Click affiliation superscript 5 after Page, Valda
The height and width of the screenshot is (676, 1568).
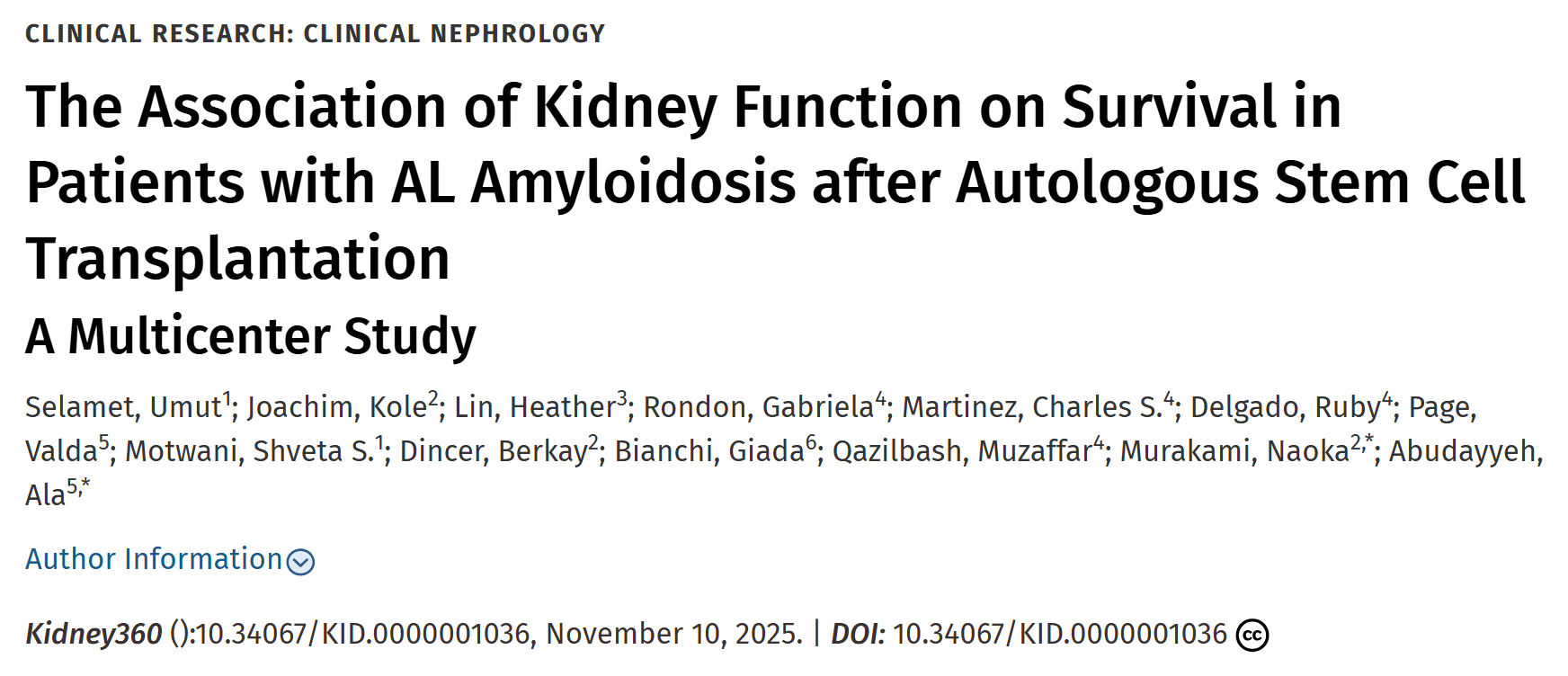click(102, 440)
